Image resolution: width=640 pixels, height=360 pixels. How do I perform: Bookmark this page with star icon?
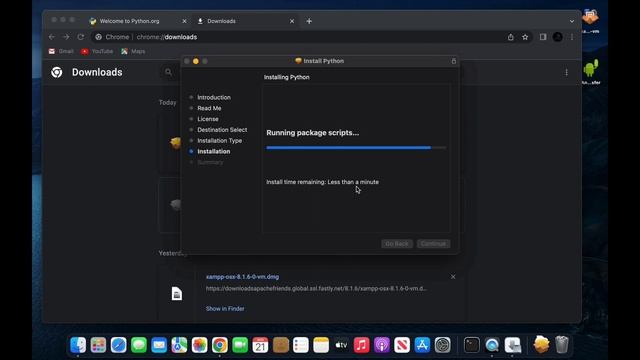tap(525, 37)
